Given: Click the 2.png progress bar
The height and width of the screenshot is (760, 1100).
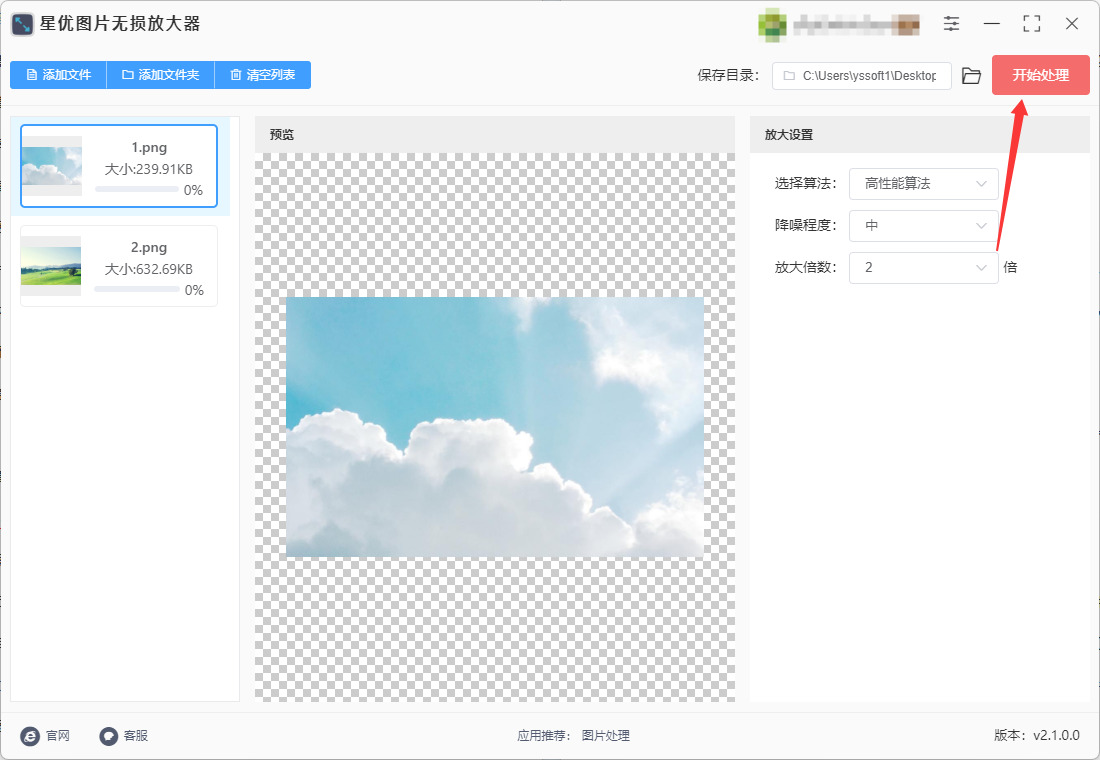Looking at the screenshot, I should tap(137, 289).
